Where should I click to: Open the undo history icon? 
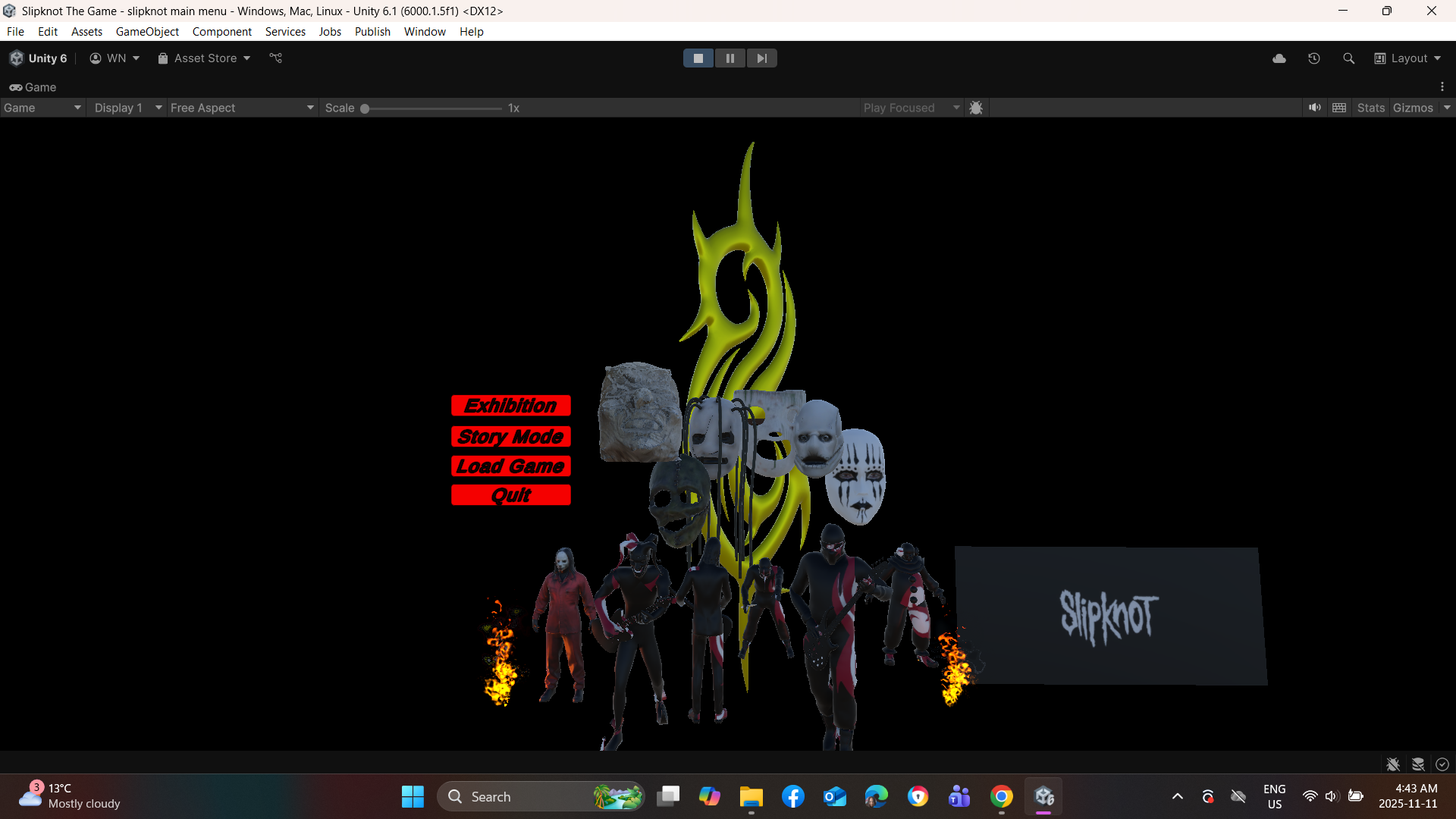tap(1313, 58)
